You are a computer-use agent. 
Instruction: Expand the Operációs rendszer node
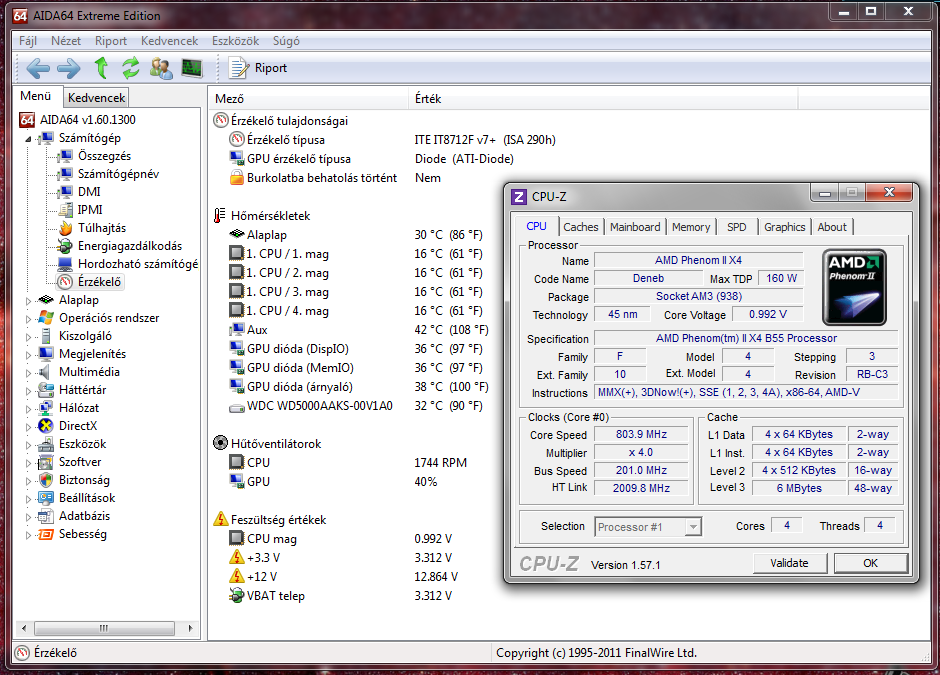28,318
